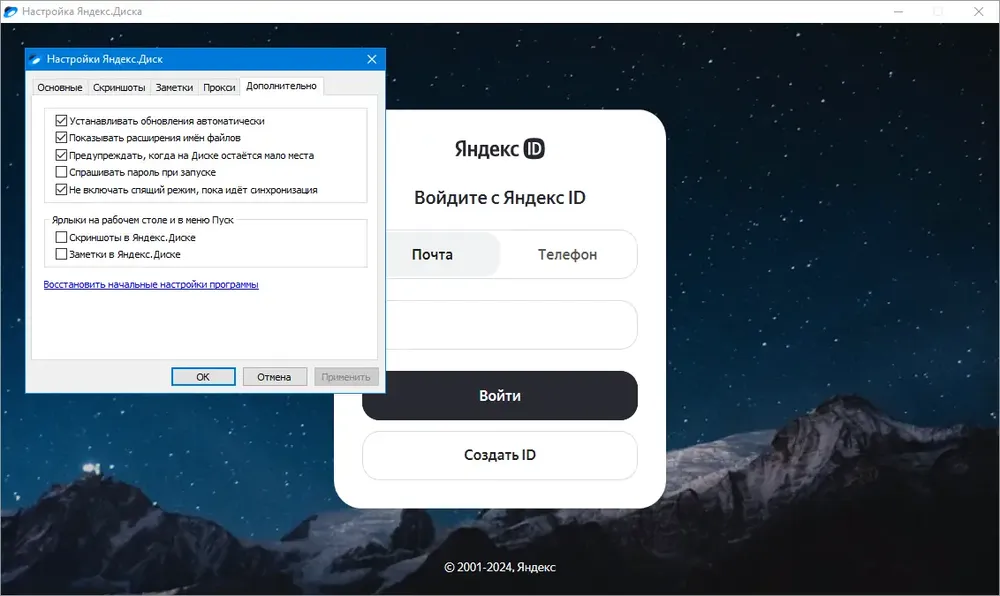Close the Настройки Яндекс.Диск dialog
Image resolution: width=1000 pixels, height=596 pixels.
[372, 59]
